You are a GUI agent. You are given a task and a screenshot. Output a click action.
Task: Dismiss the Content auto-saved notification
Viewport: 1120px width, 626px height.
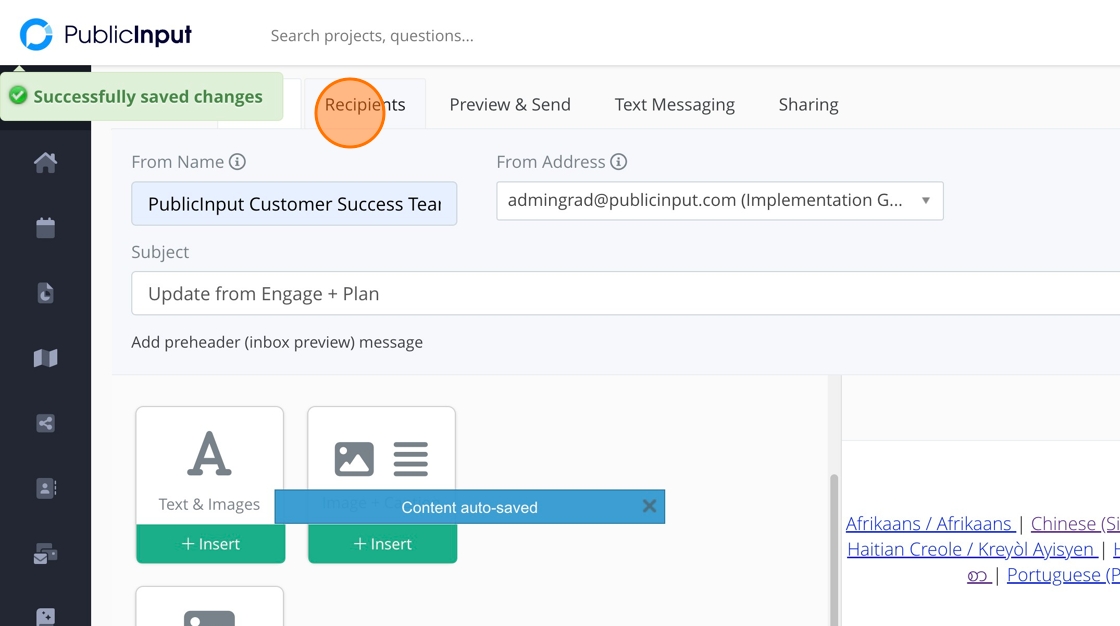(649, 507)
